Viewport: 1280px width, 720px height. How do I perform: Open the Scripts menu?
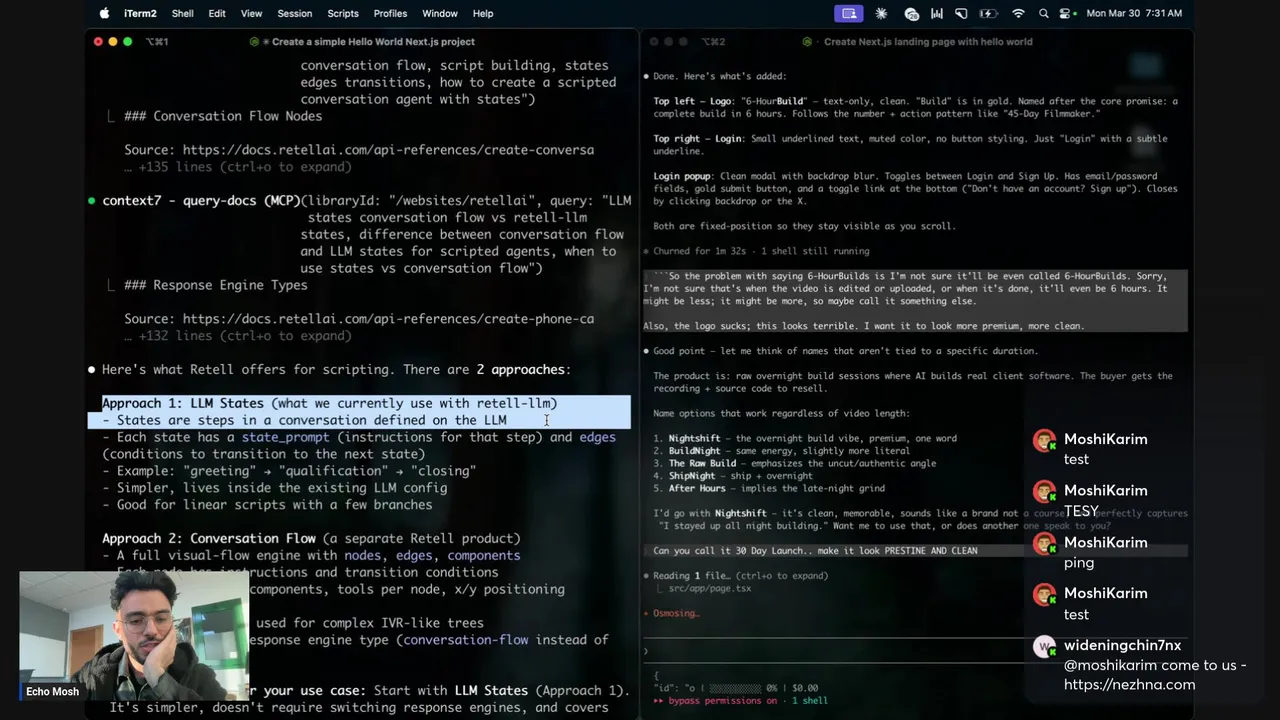pyautogui.click(x=343, y=13)
